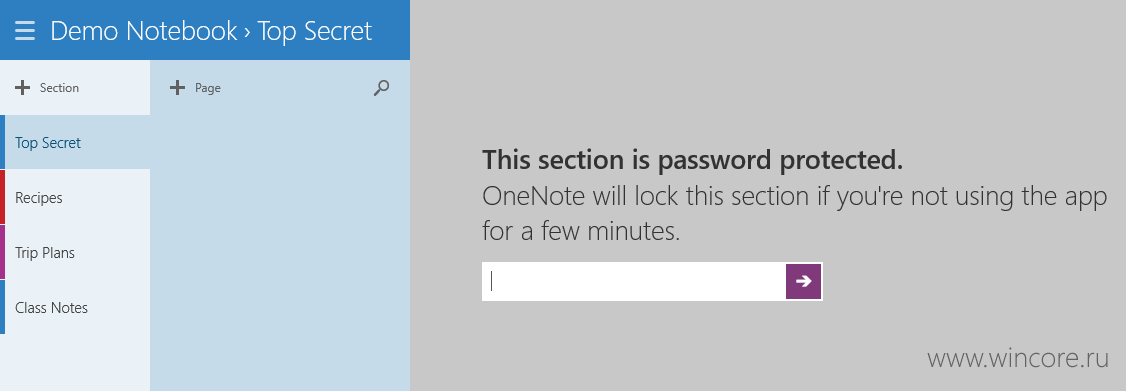1126x391 pixels.
Task: Click Top Secret in header breadcrumb
Action: point(315,31)
